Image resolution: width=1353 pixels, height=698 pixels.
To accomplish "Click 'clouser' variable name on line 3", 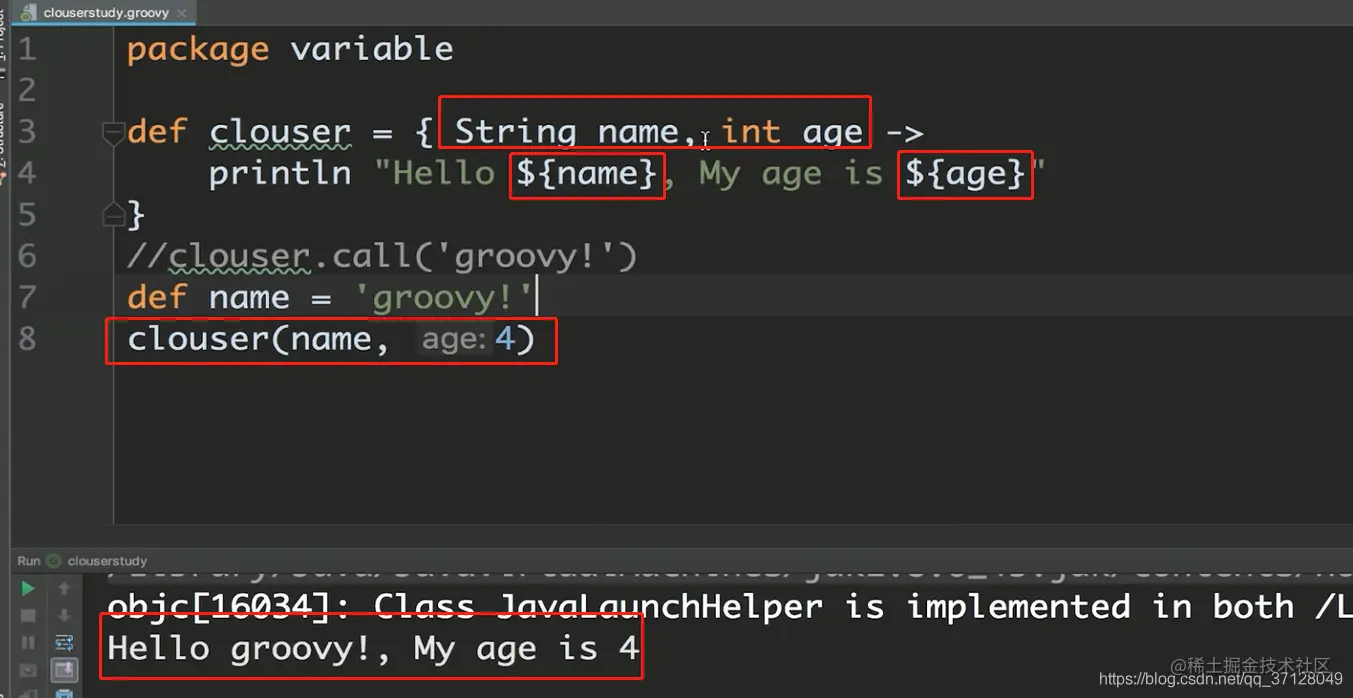I will [280, 132].
